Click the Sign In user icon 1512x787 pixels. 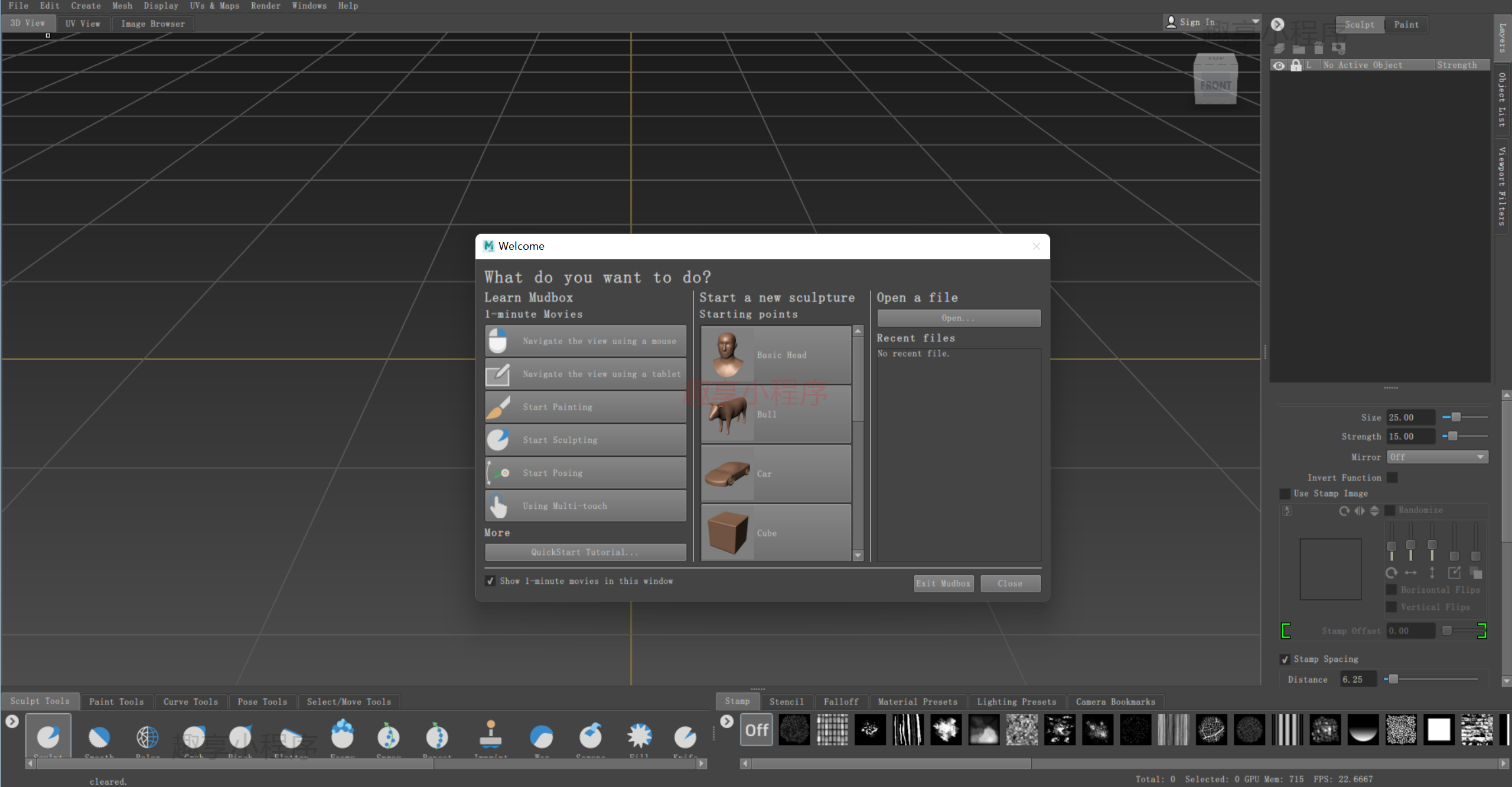(x=1171, y=22)
